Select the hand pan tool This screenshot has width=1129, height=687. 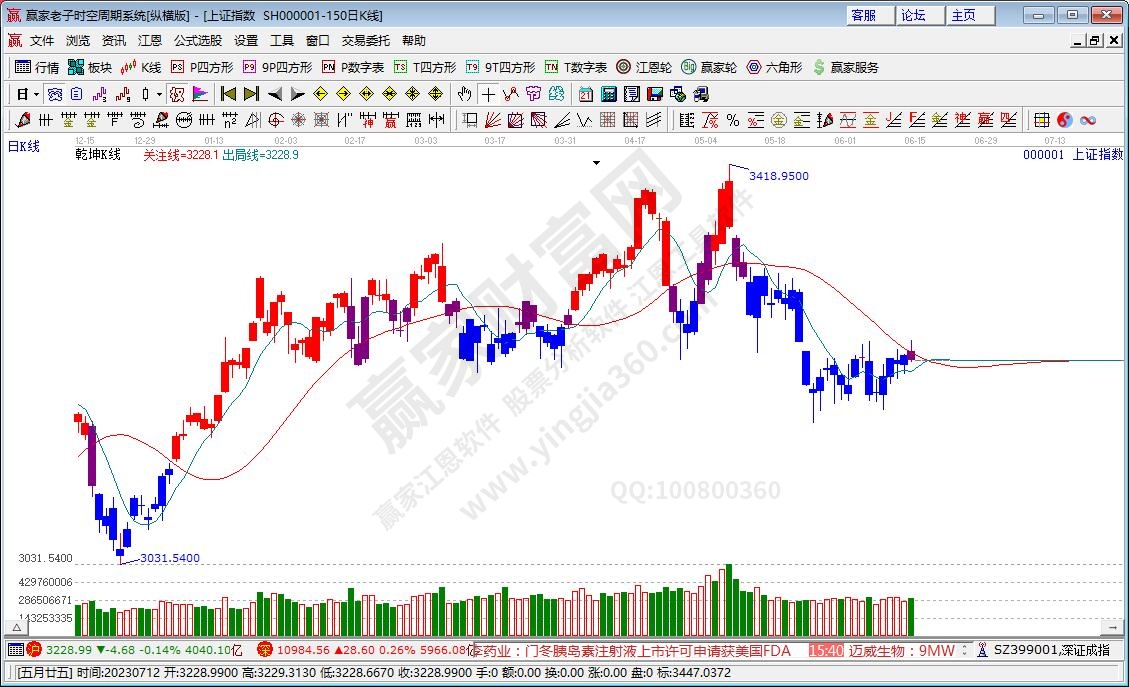pyautogui.click(x=464, y=94)
